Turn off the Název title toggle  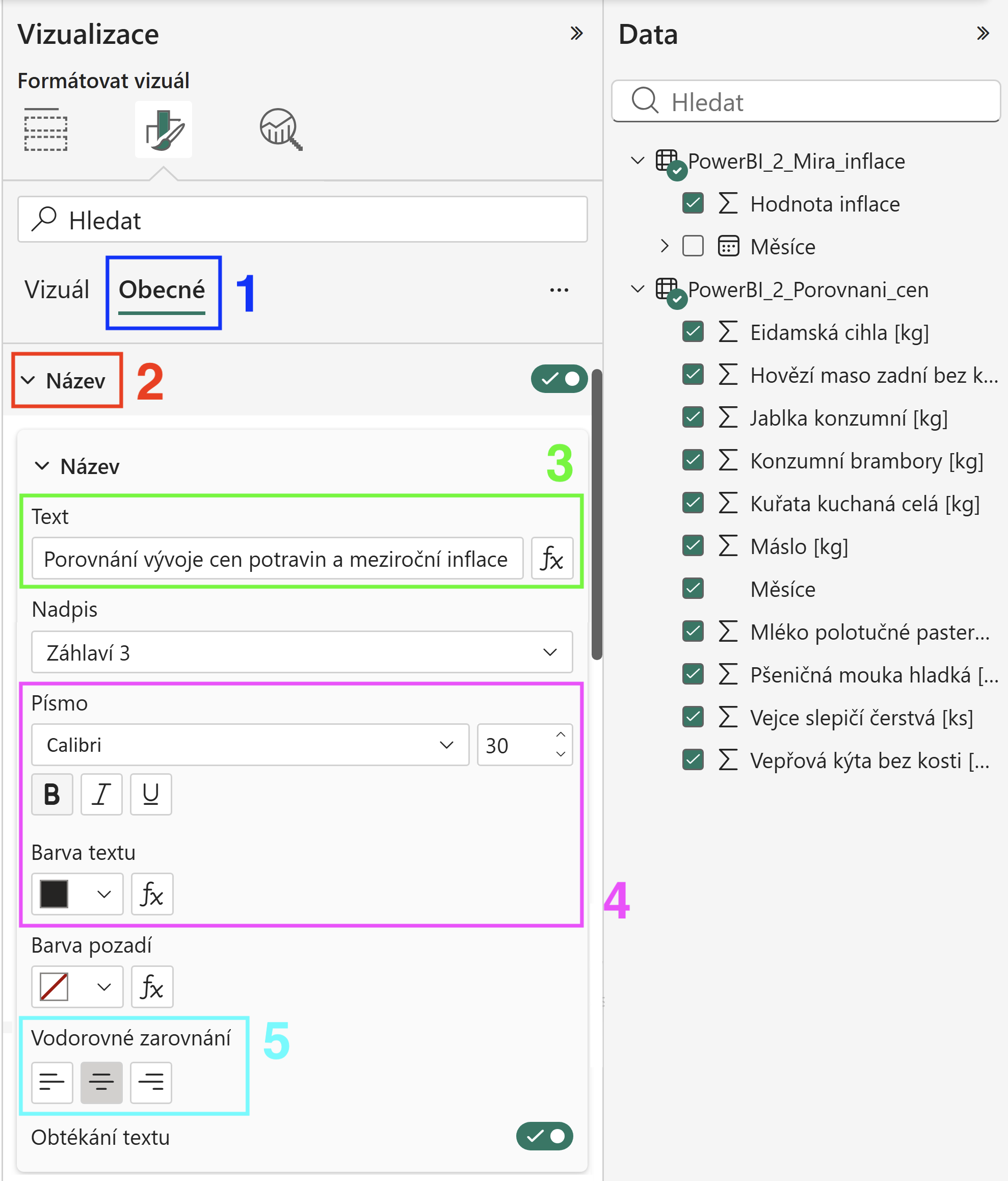[x=559, y=379]
